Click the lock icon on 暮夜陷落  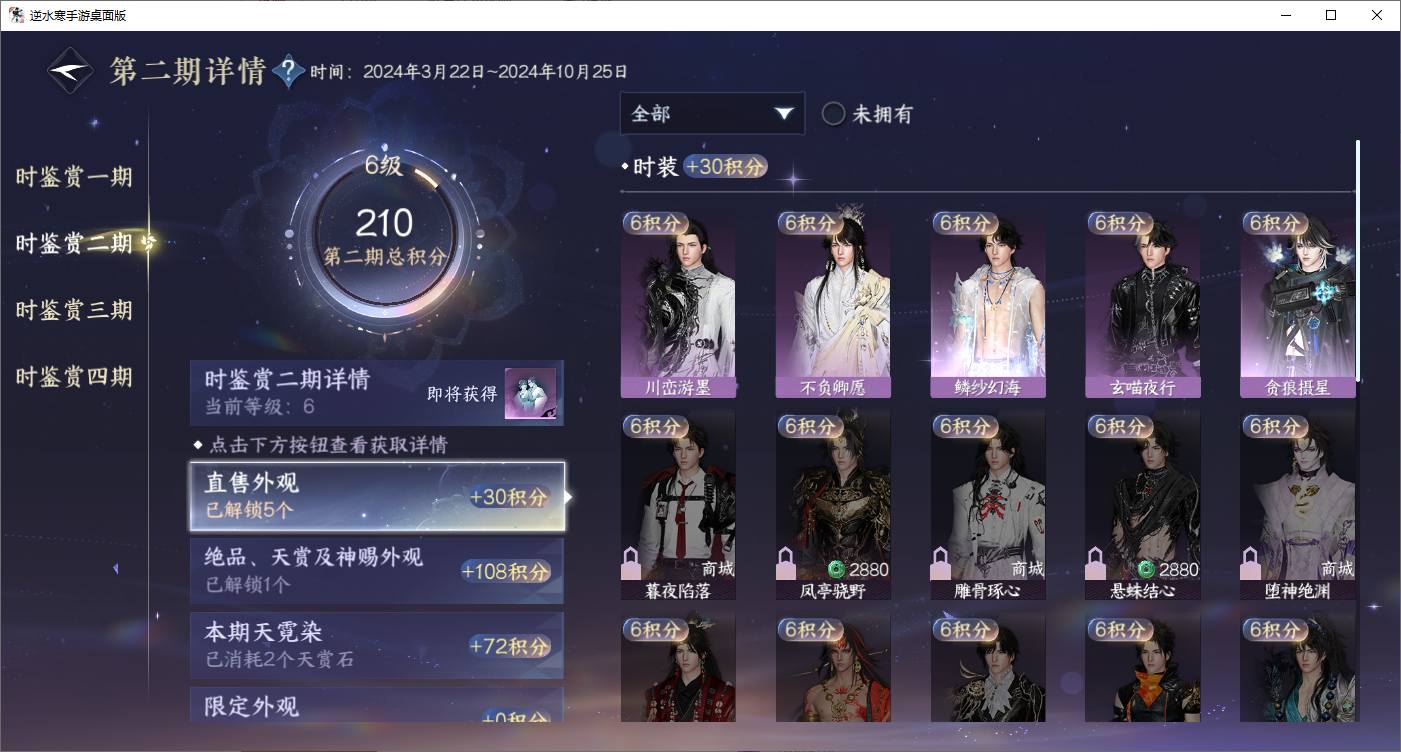pos(631,564)
